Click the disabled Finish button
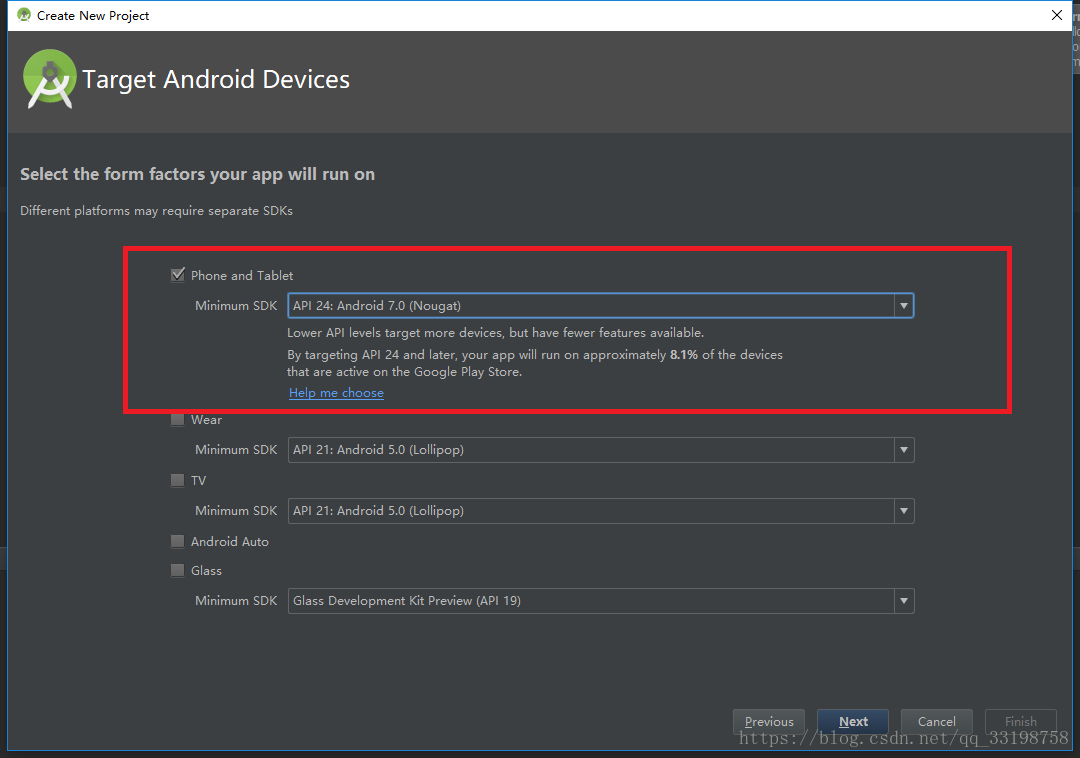This screenshot has width=1080, height=758. tap(1021, 722)
